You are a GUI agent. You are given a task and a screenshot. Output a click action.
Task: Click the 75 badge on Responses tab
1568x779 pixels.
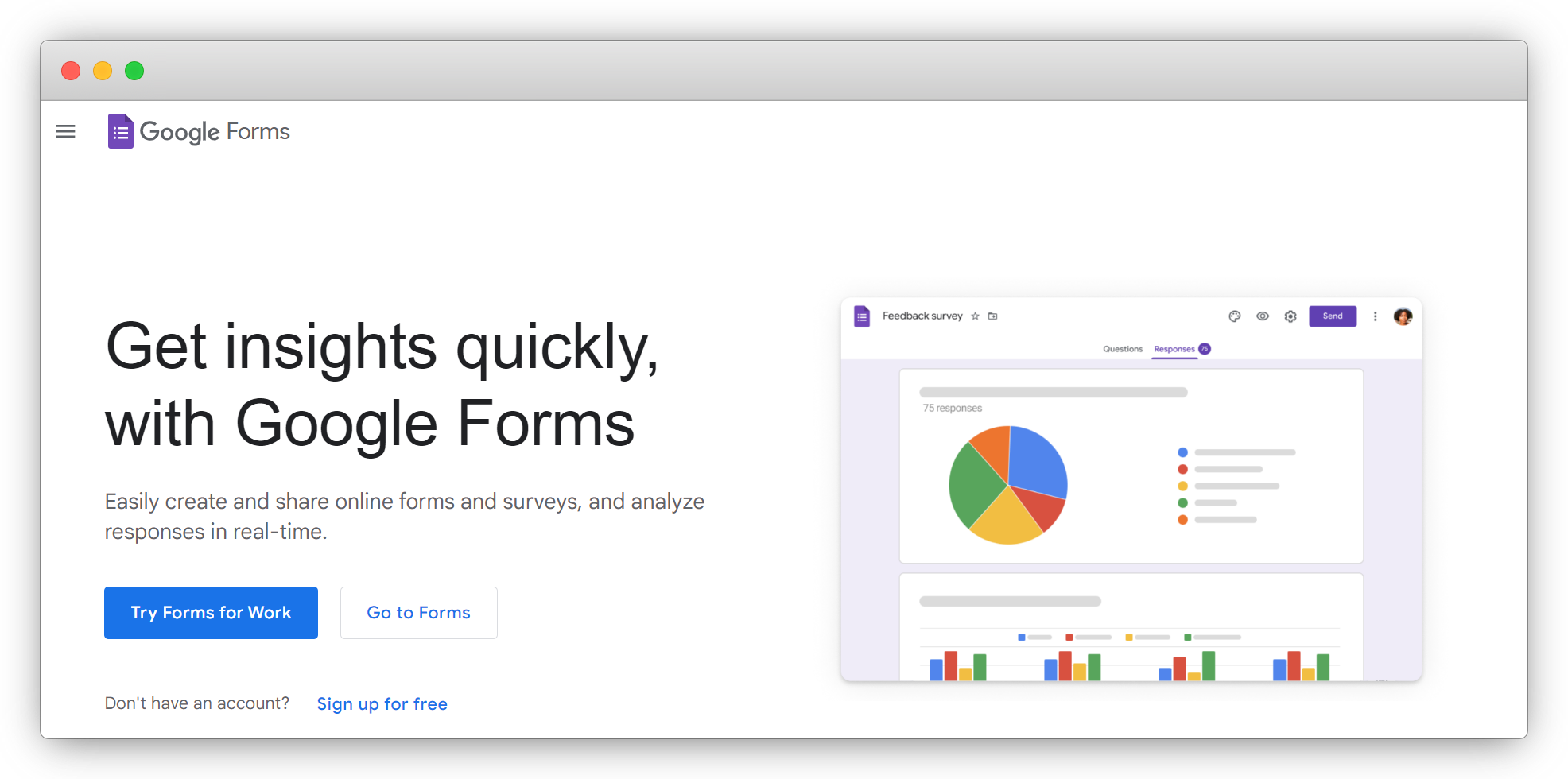(x=1205, y=349)
